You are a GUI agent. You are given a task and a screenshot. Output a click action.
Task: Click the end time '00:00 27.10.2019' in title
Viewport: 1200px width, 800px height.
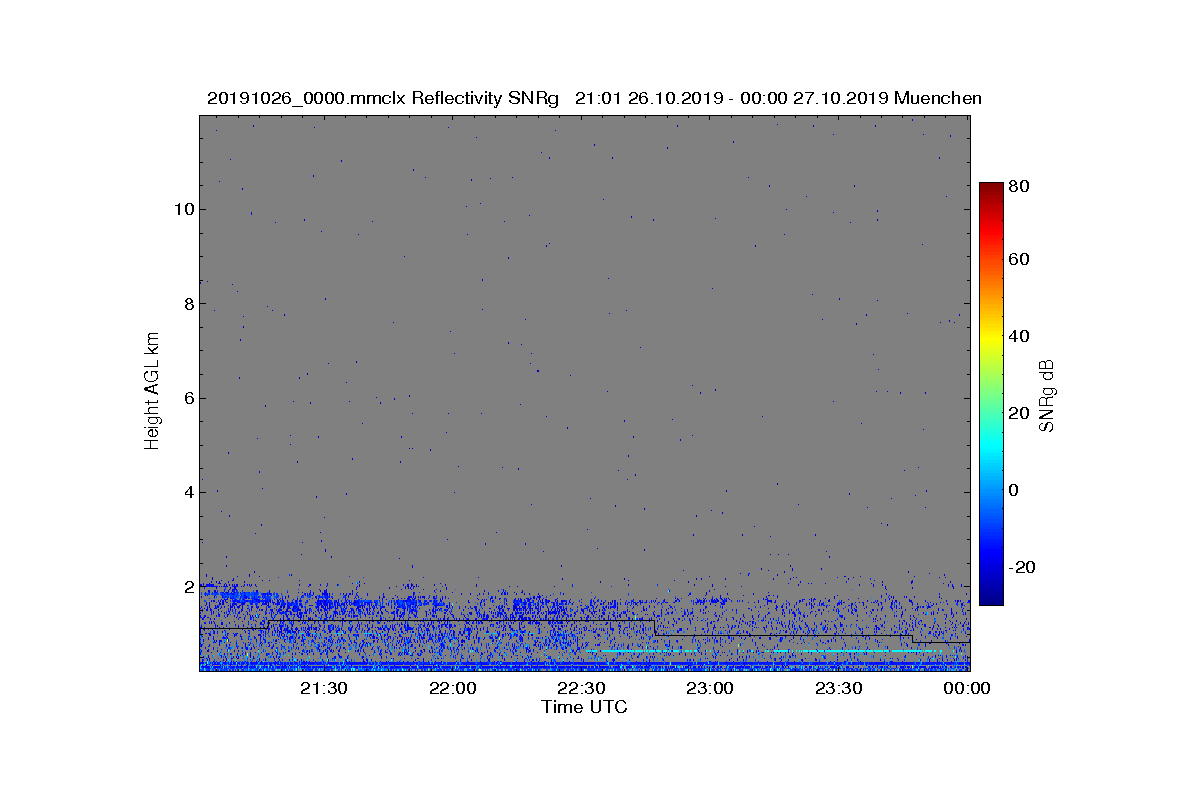coord(815,98)
